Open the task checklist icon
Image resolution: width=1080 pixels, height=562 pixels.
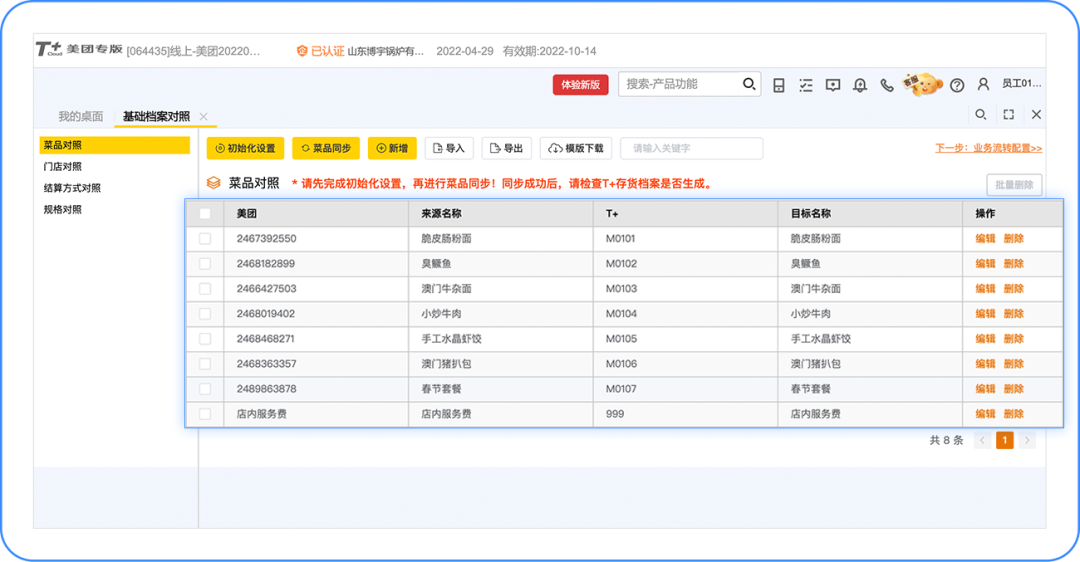tap(806, 85)
